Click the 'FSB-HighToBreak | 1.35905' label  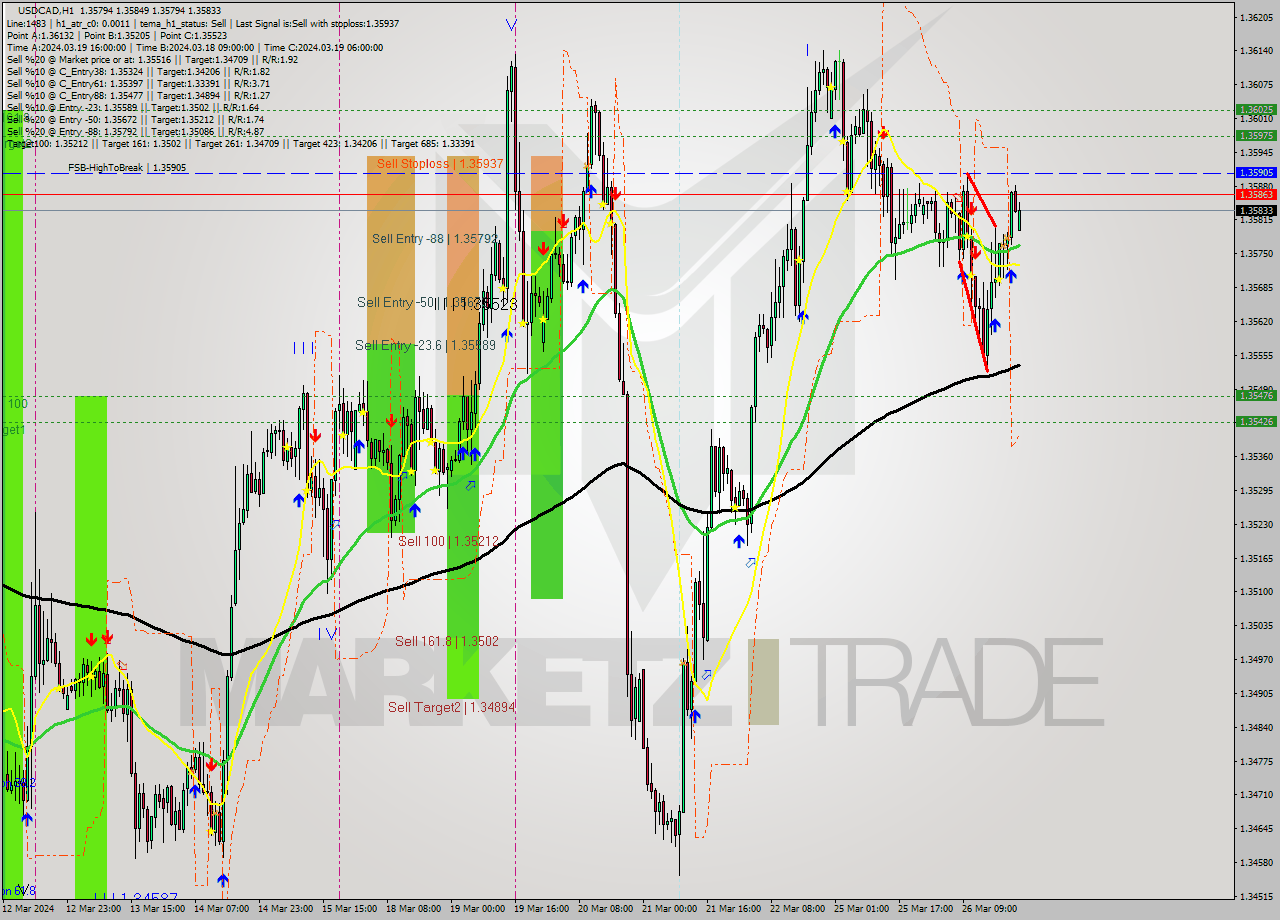coord(127,168)
